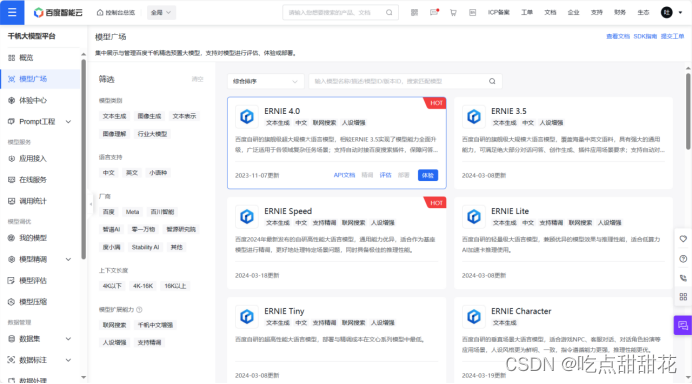692x384 pixels.
Task: Toggle the 中文 language filter
Action: coord(109,173)
